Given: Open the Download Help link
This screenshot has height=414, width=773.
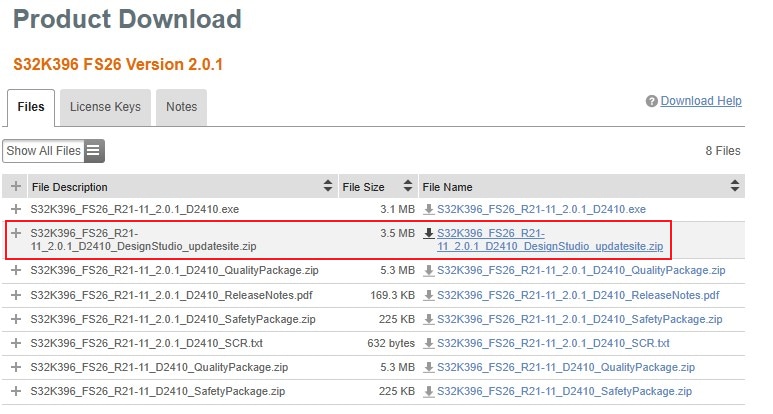Looking at the screenshot, I should click(700, 101).
